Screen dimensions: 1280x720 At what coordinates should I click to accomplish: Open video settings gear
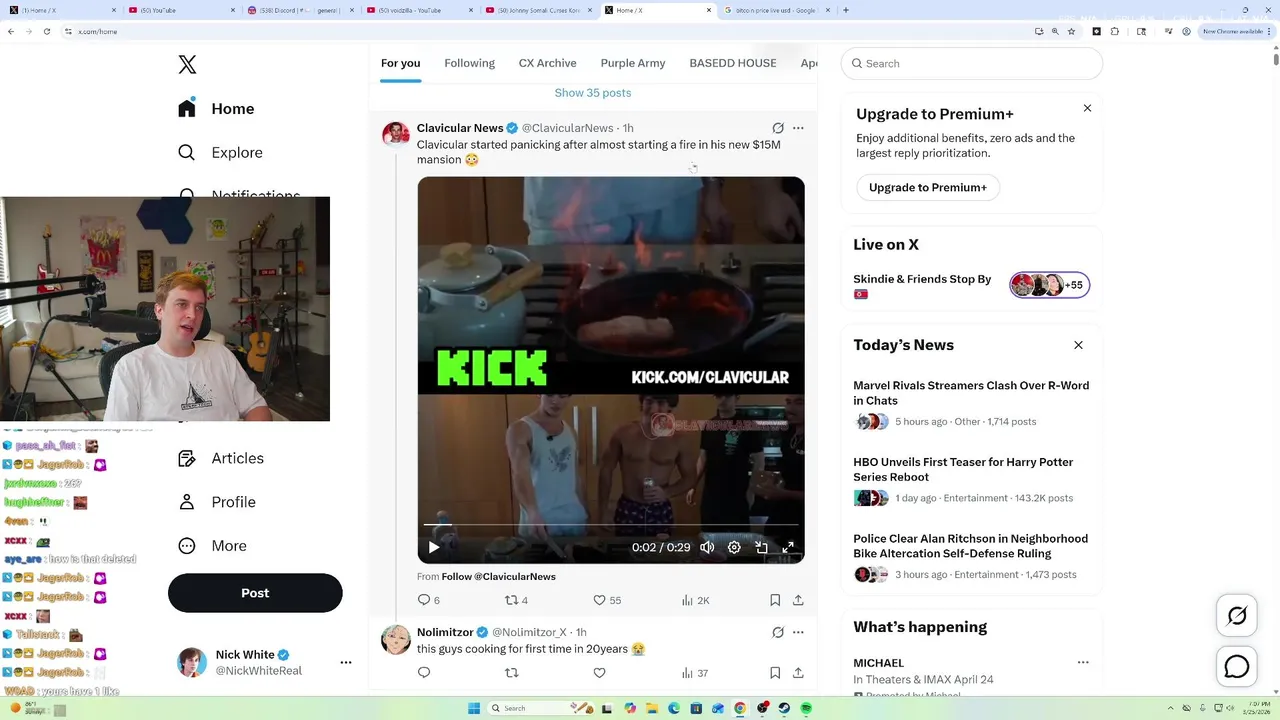point(734,547)
